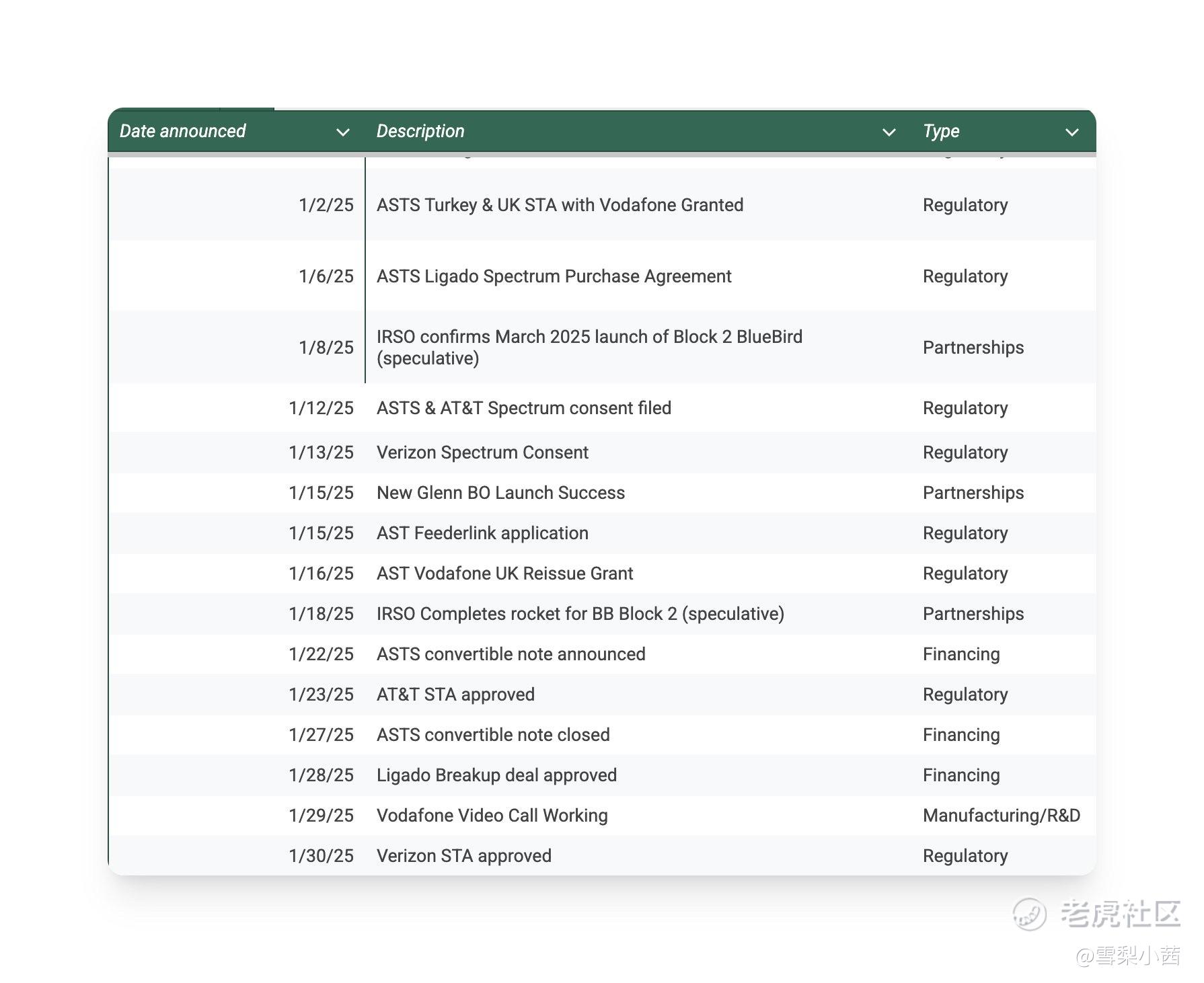Select 'Verizon Spectrum Consent' cell

(482, 453)
